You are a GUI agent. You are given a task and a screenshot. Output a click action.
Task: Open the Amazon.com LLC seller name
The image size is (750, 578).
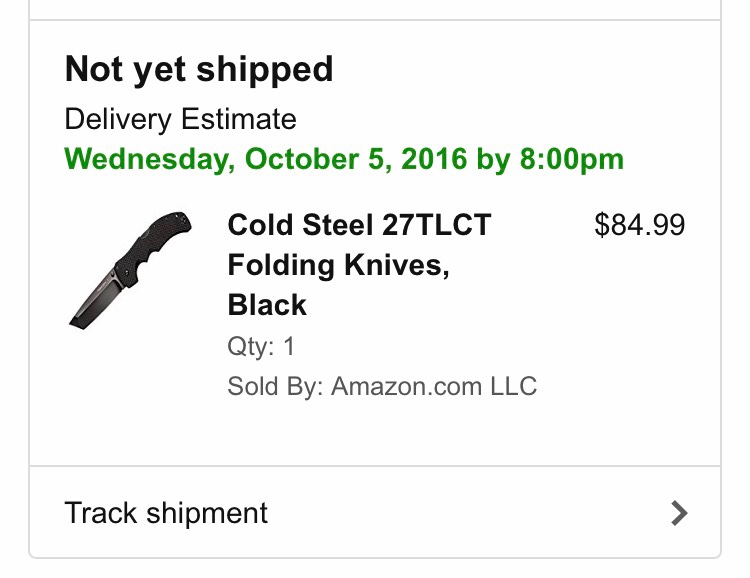pyautogui.click(x=434, y=386)
